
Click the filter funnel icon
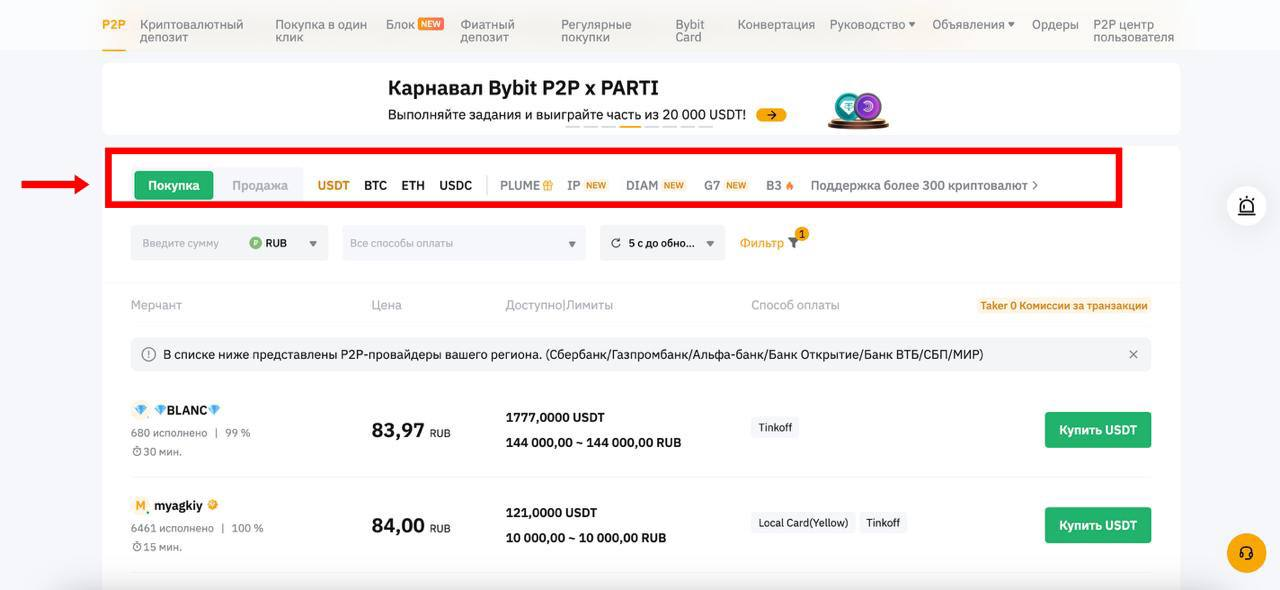(793, 243)
